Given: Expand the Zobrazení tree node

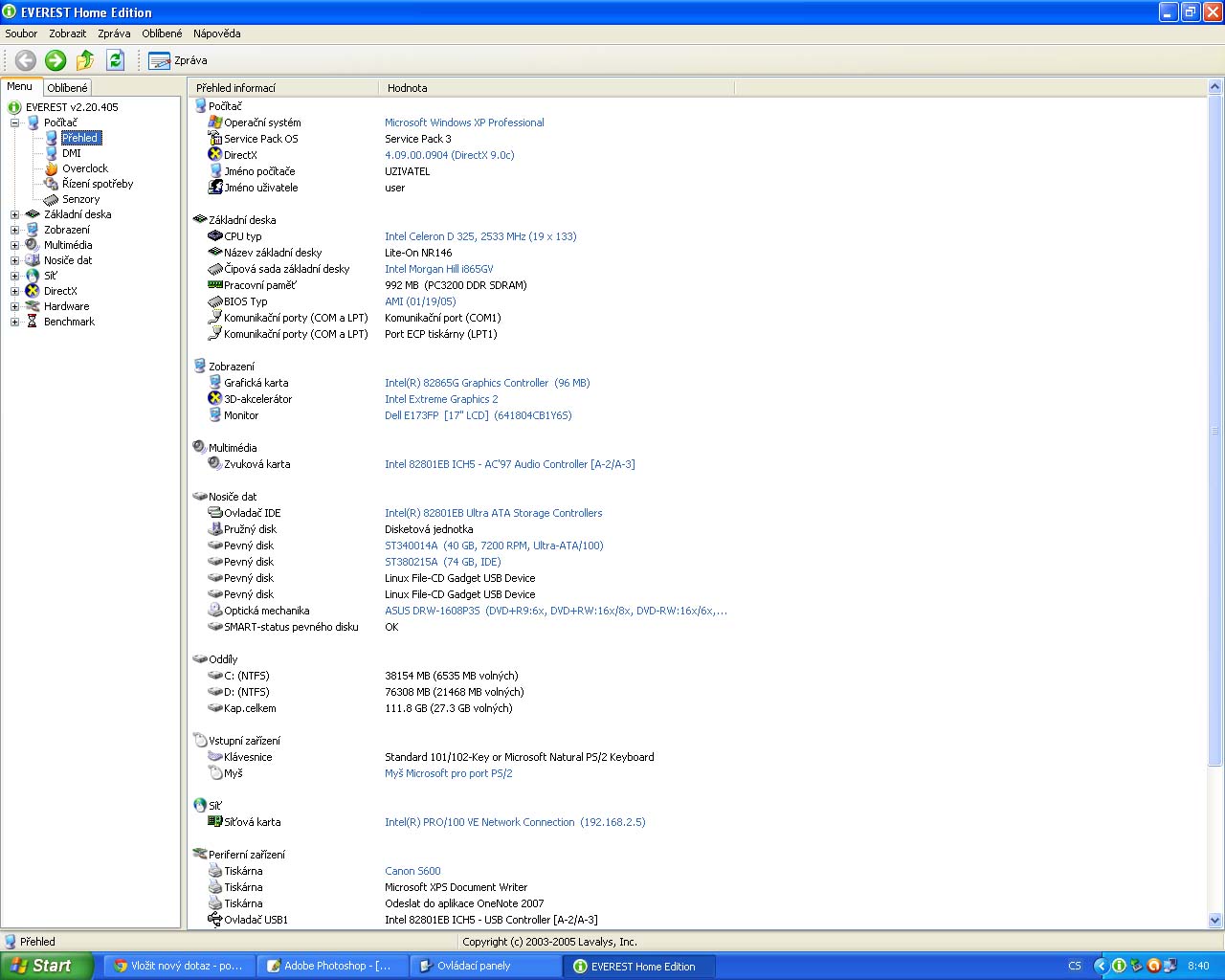Looking at the screenshot, I should point(14,230).
